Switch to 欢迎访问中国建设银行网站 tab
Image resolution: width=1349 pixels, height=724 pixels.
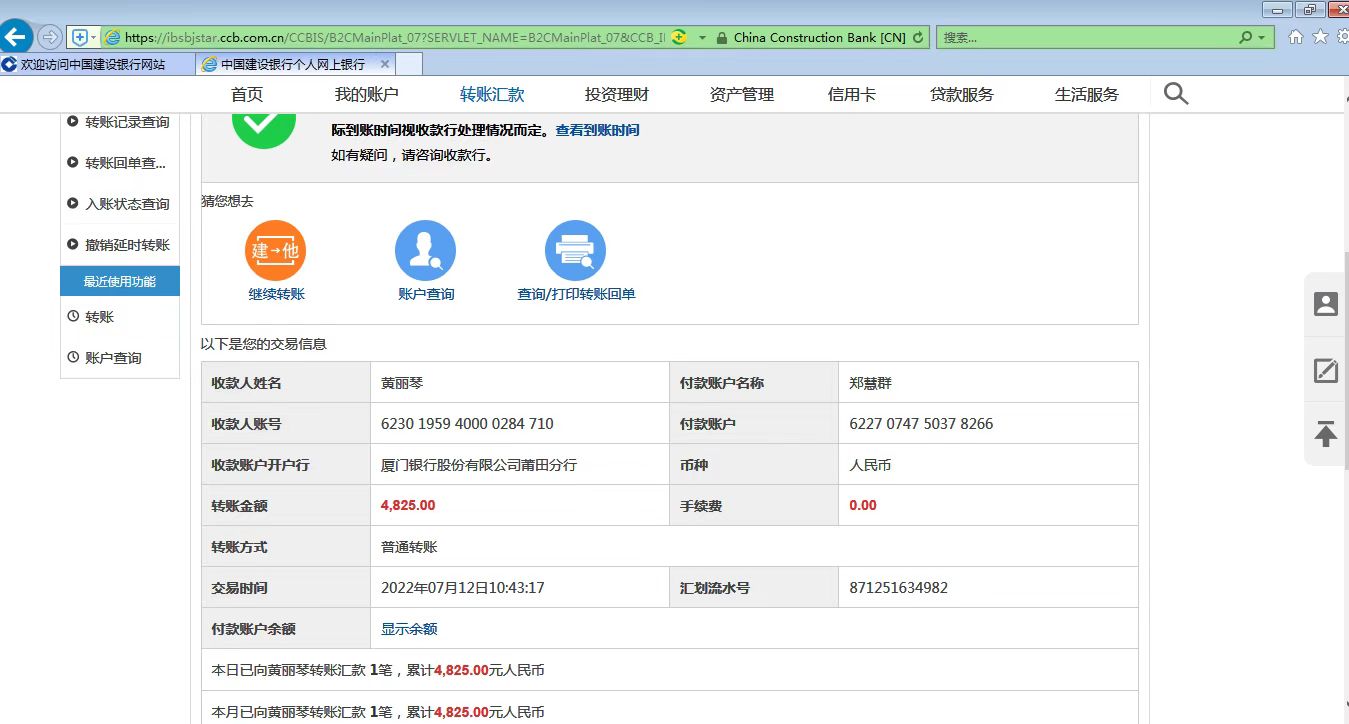tap(98, 64)
